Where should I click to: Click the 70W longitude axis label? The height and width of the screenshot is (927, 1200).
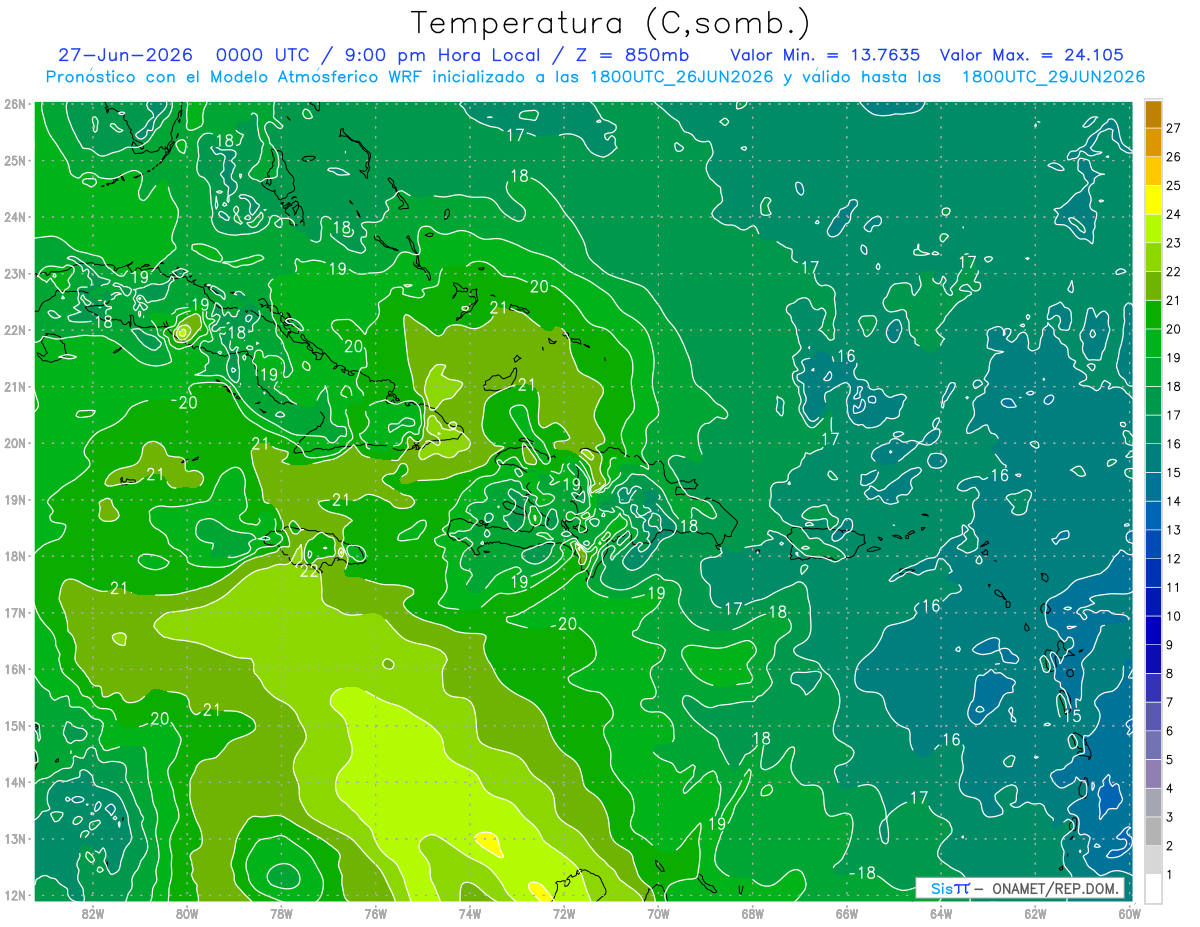[x=658, y=913]
